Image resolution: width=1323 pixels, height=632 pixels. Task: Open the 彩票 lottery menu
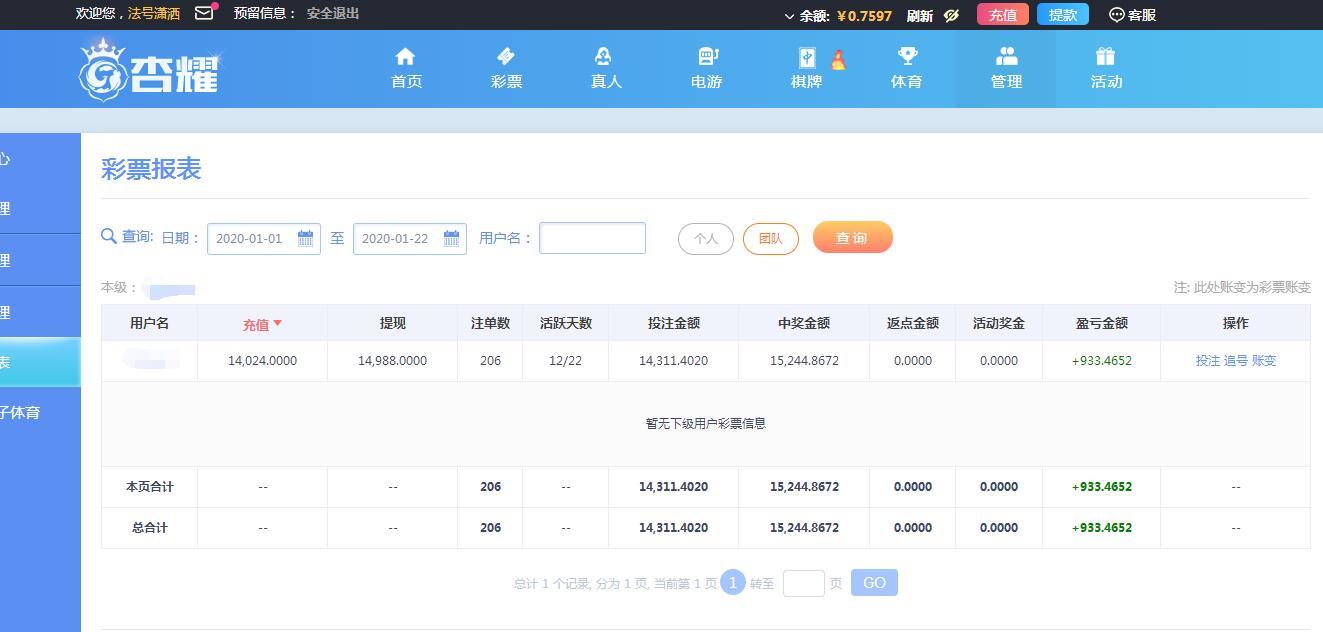pyautogui.click(x=506, y=69)
